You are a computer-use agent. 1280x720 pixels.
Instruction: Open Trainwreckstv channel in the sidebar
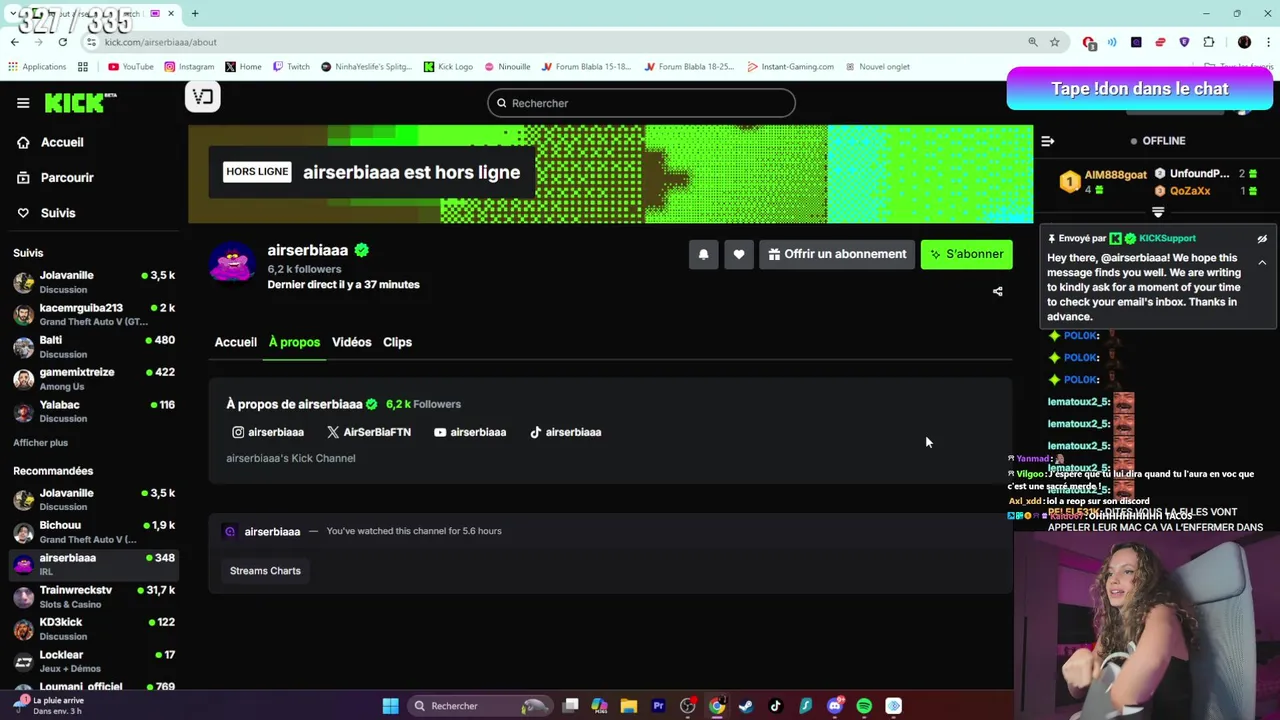coord(93,597)
